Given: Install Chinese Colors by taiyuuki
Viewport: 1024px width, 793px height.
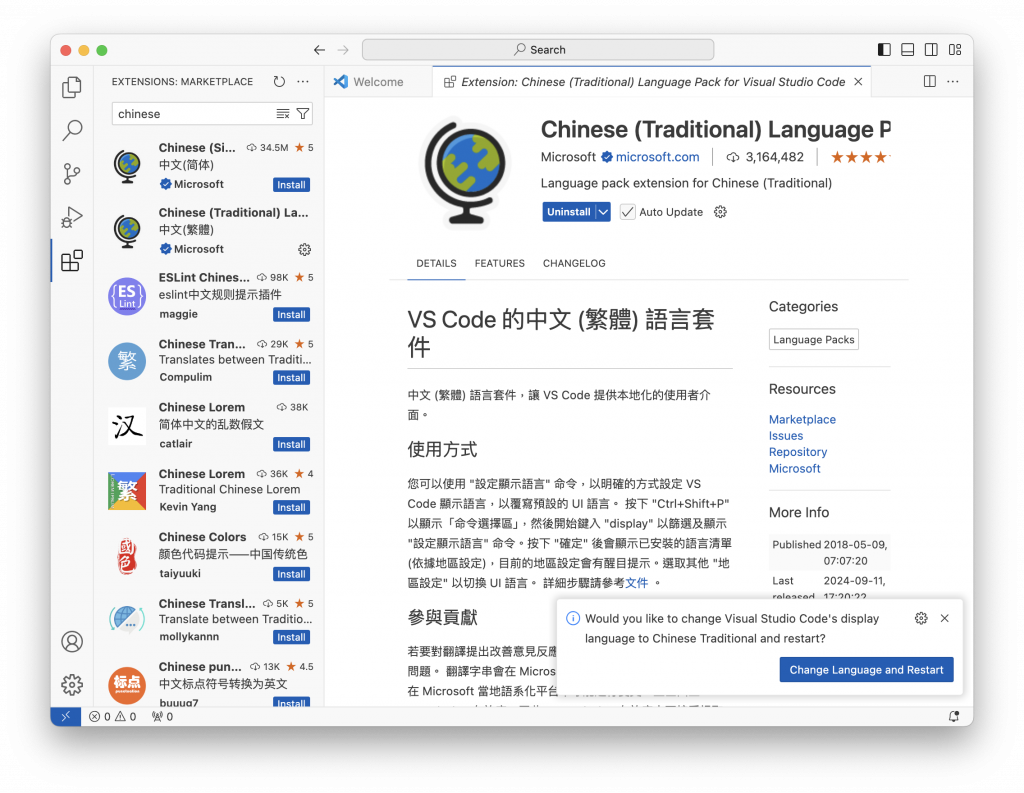Looking at the screenshot, I should tap(291, 574).
